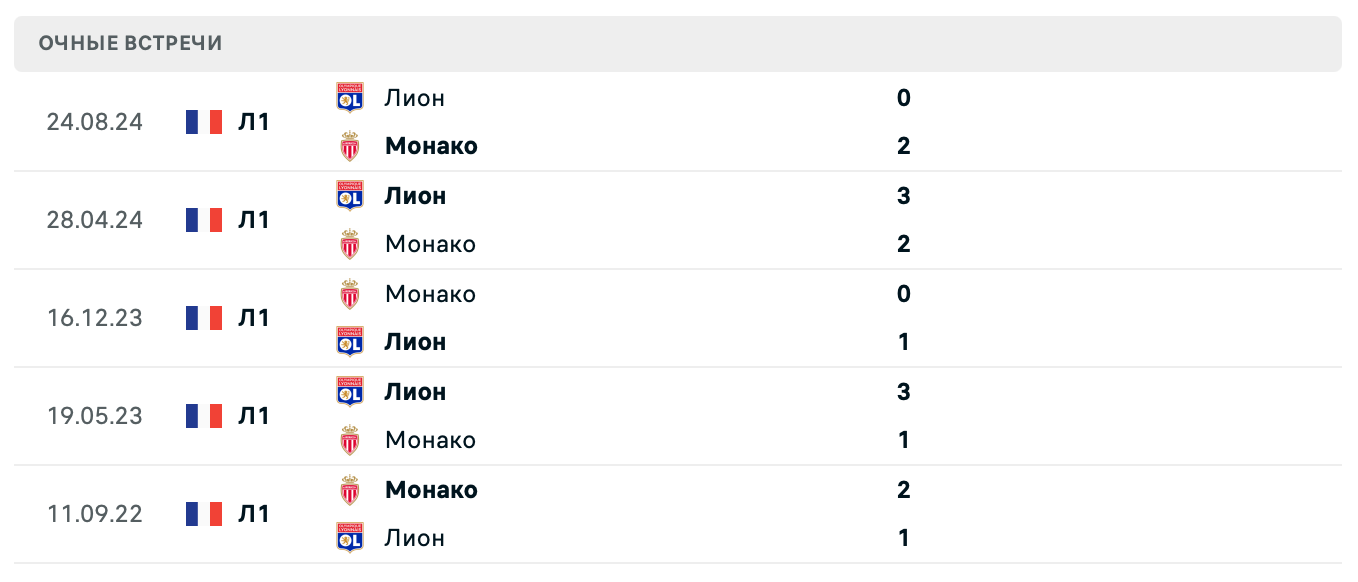1358x582 pixels.
Task: Click French flag beside 16.12.23 date
Action: click(x=204, y=318)
